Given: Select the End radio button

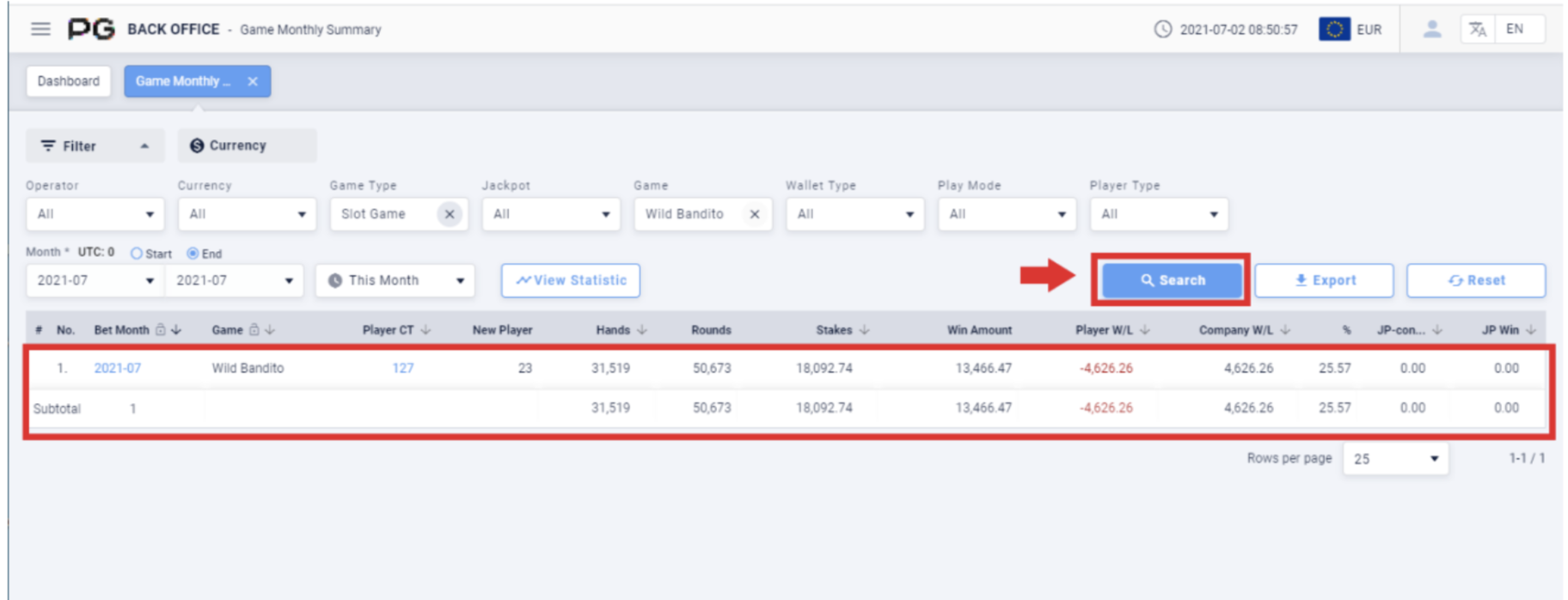Looking at the screenshot, I should [193, 254].
